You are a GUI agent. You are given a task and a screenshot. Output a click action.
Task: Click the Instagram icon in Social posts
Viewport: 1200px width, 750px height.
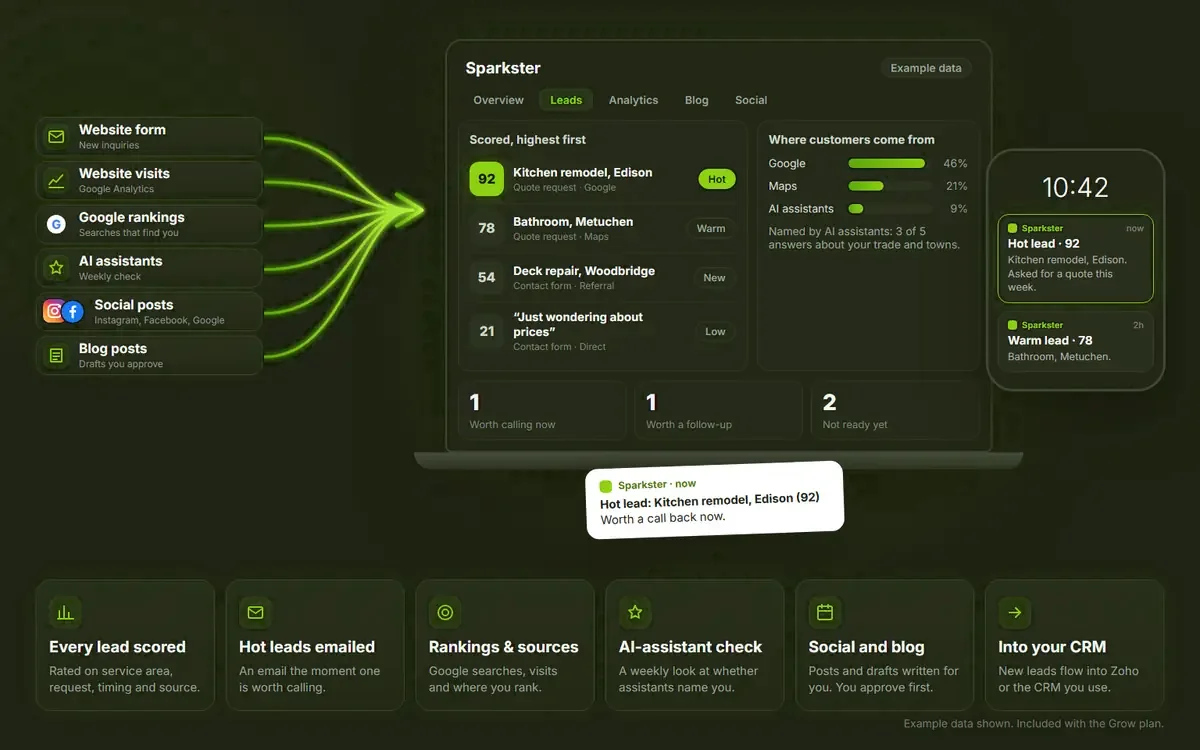tap(54, 311)
